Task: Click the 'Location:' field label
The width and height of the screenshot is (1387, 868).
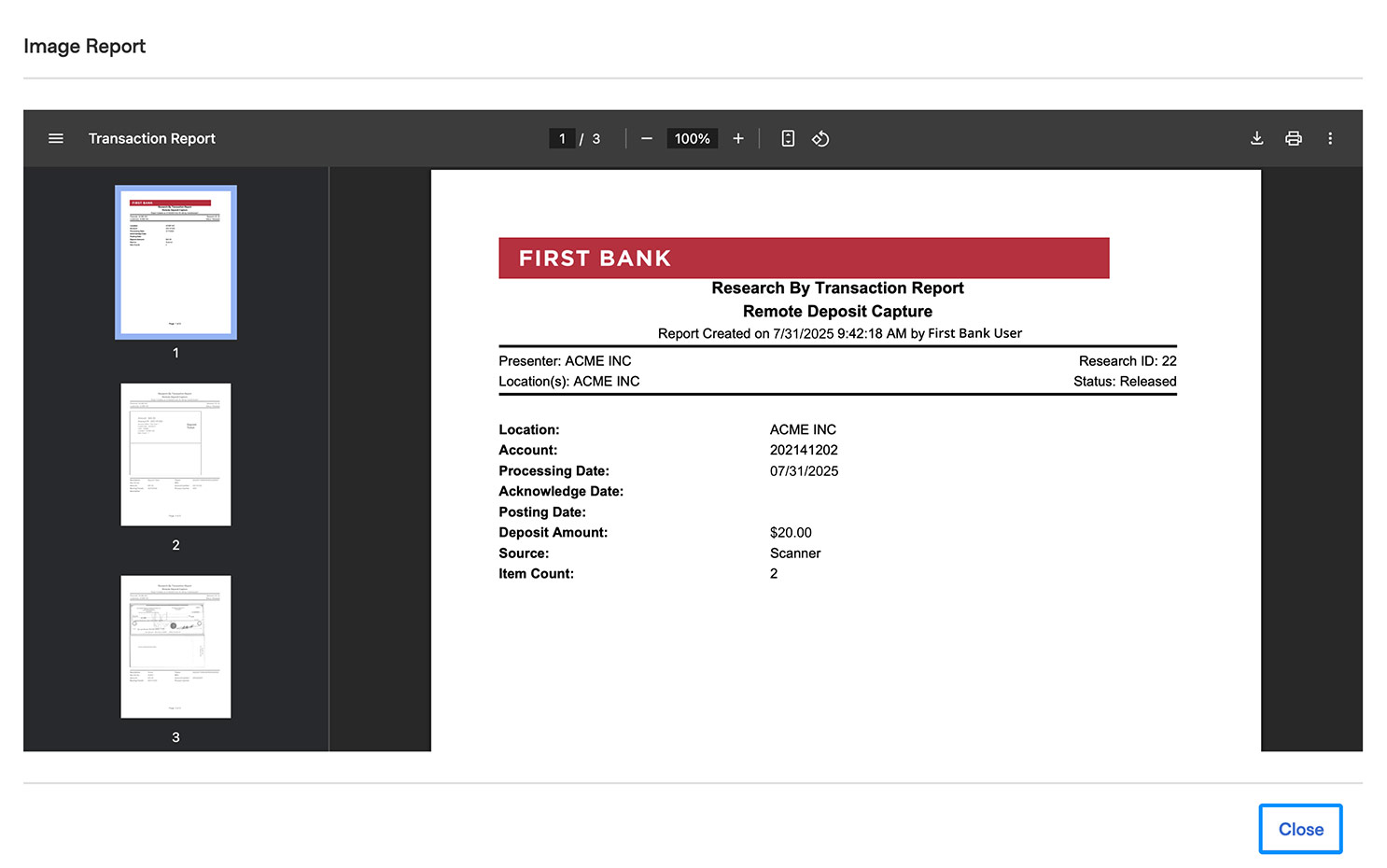Action: coord(529,430)
